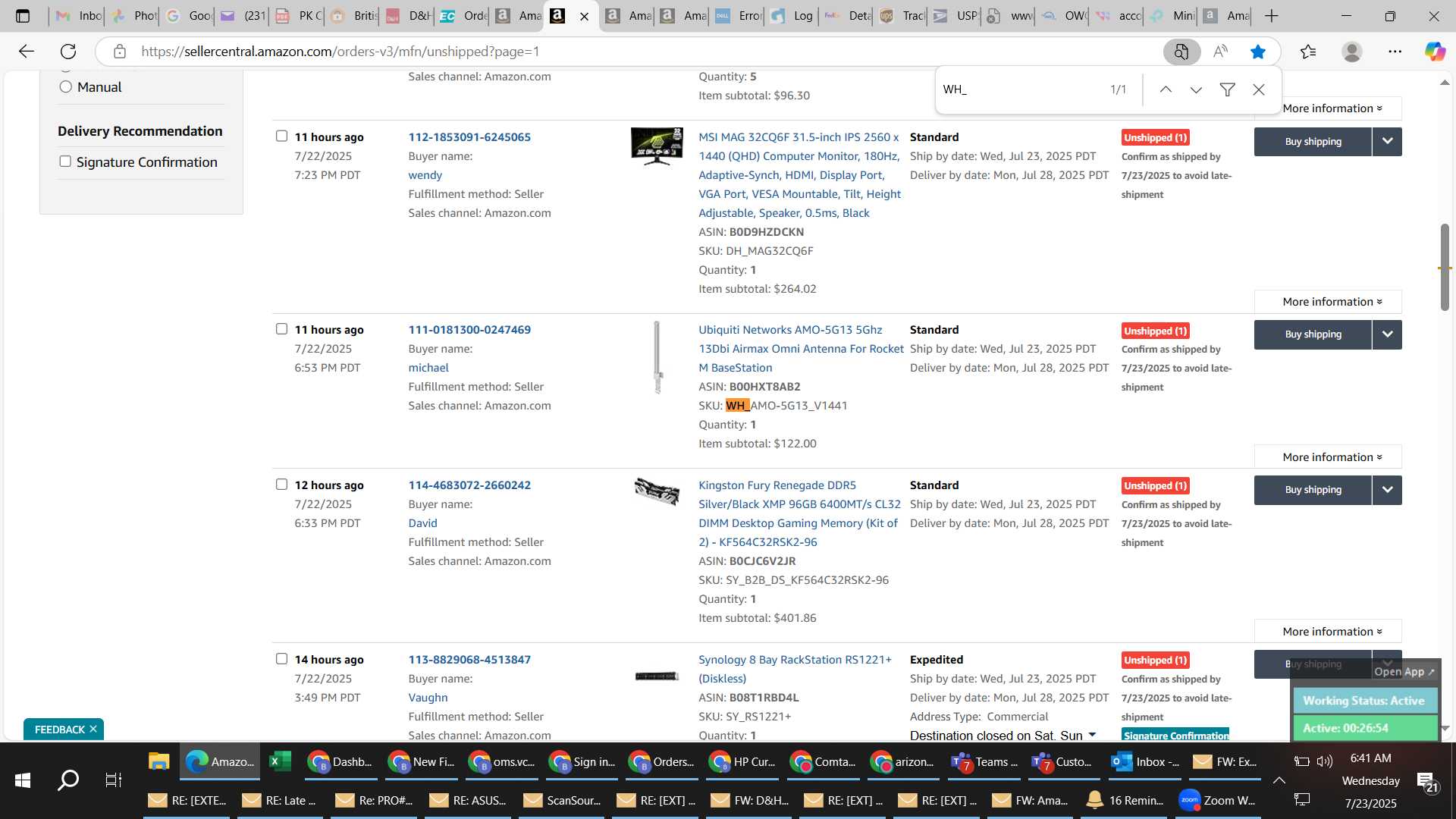Screen dimensions: 1456x819
Task: Select order 111-0181300-0247469 checkbox
Action: pos(281,328)
